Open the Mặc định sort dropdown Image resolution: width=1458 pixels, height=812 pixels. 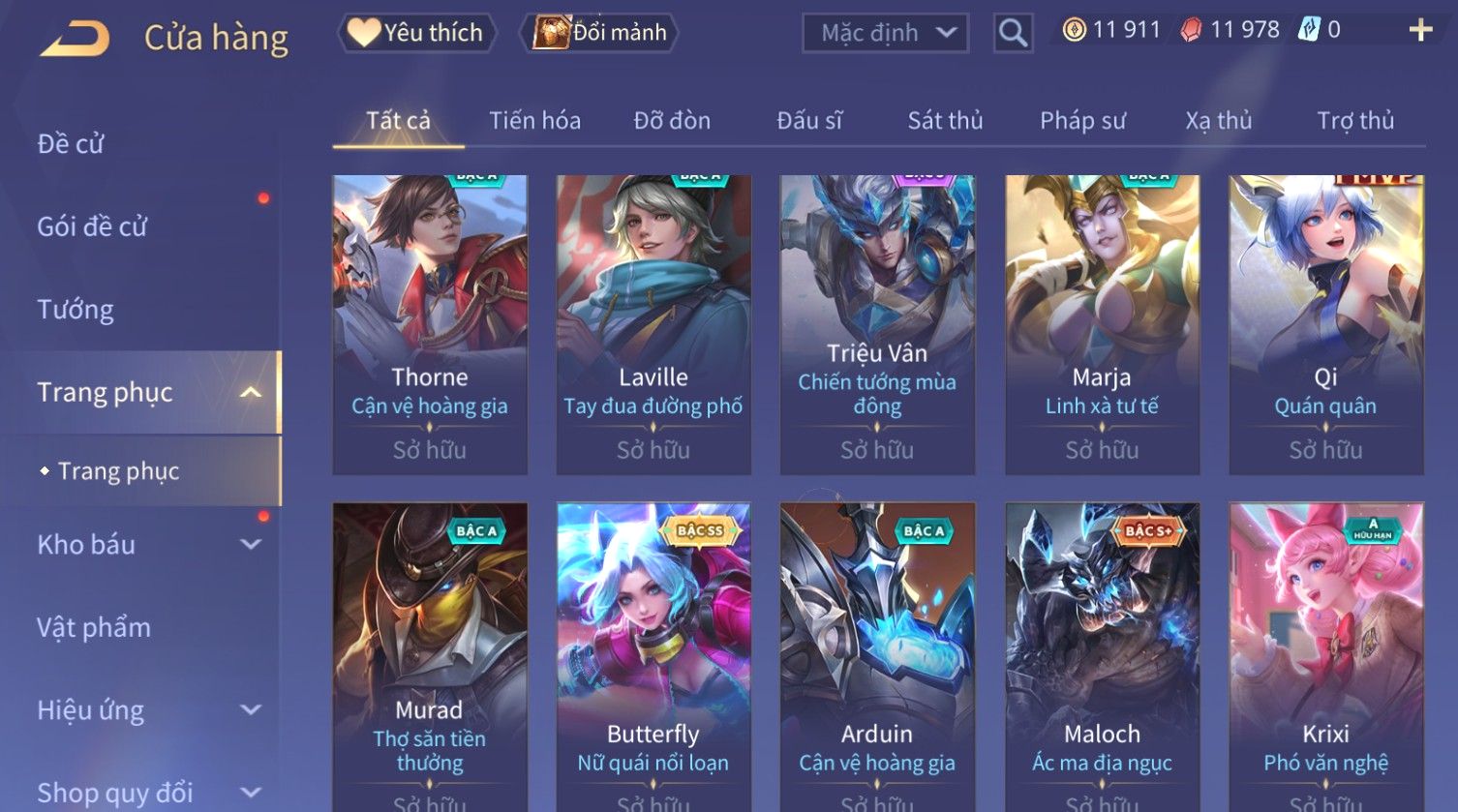click(x=886, y=33)
